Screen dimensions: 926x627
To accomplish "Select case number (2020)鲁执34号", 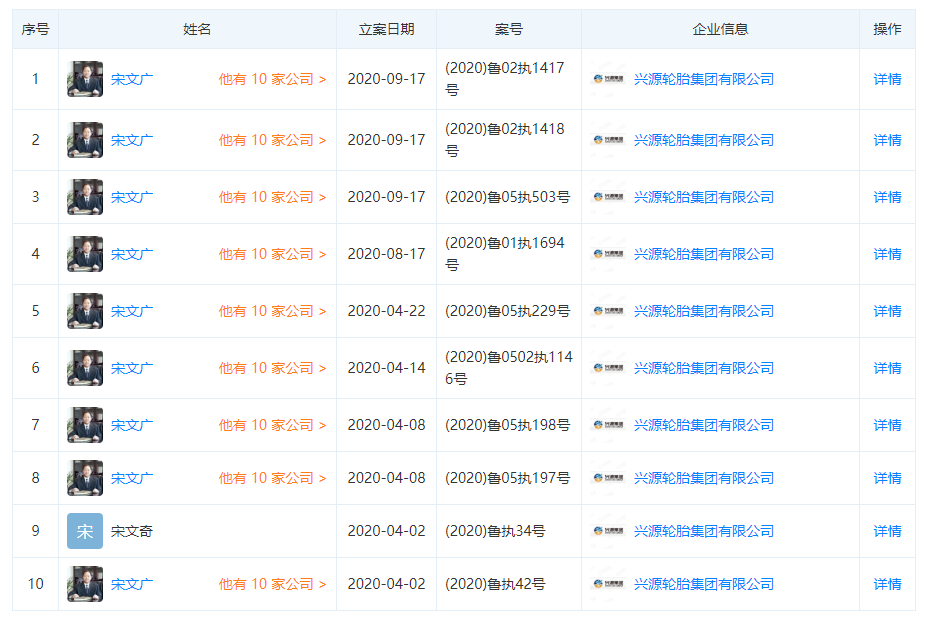I will pyautogui.click(x=495, y=531).
